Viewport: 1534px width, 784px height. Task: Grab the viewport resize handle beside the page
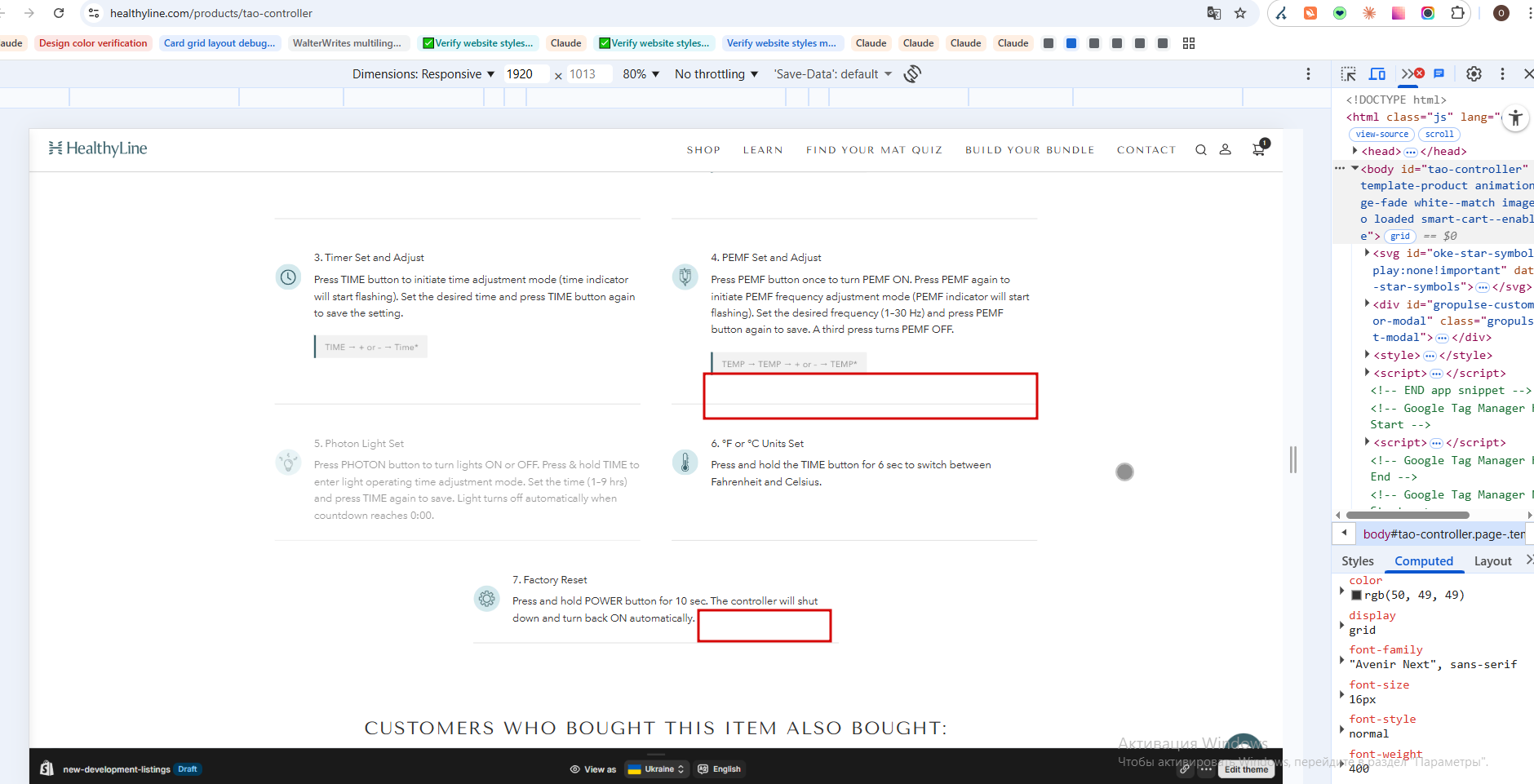1292,459
